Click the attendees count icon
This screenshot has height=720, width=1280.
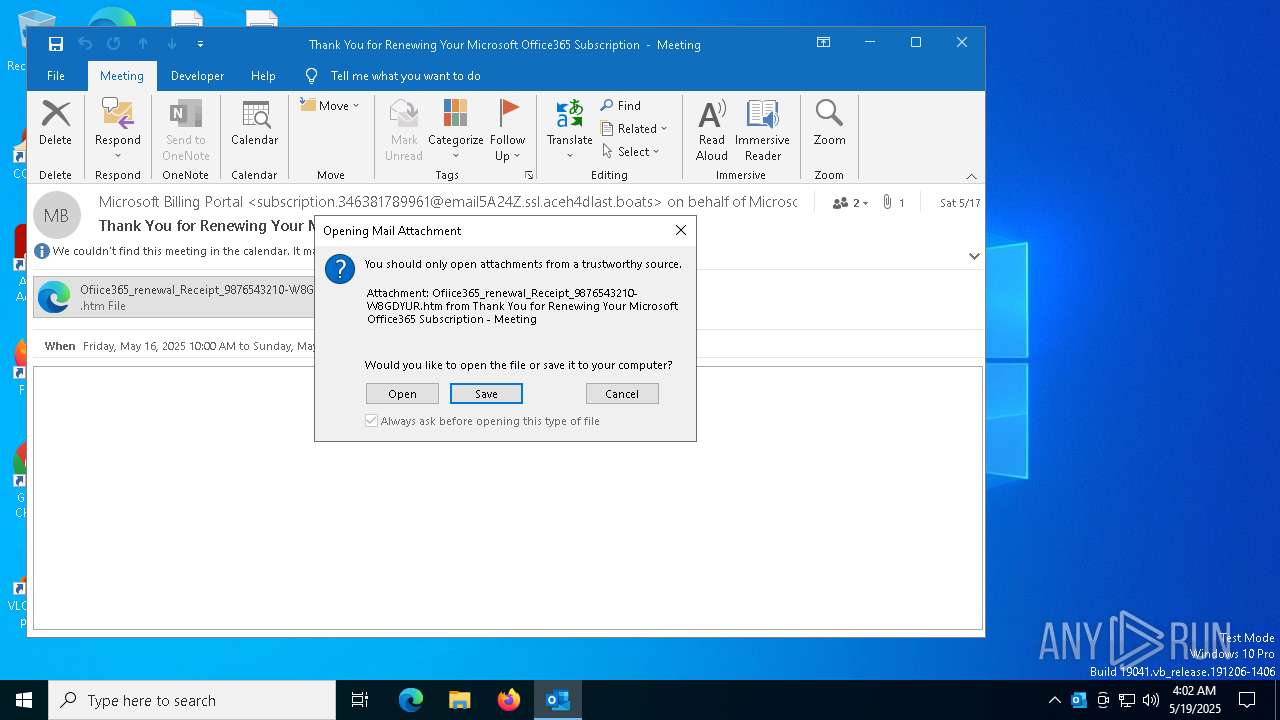[x=850, y=203]
